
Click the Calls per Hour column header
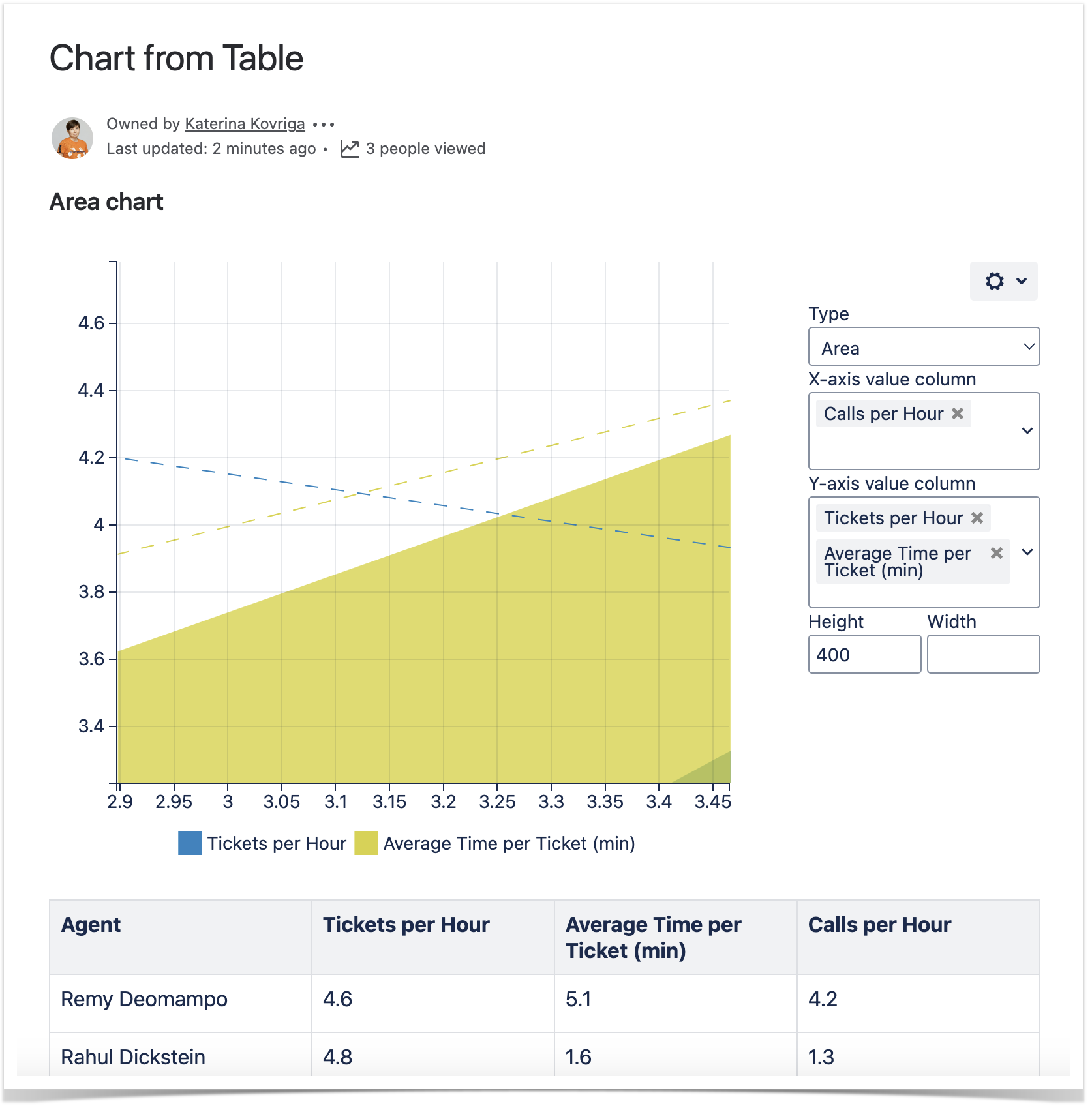point(879,925)
